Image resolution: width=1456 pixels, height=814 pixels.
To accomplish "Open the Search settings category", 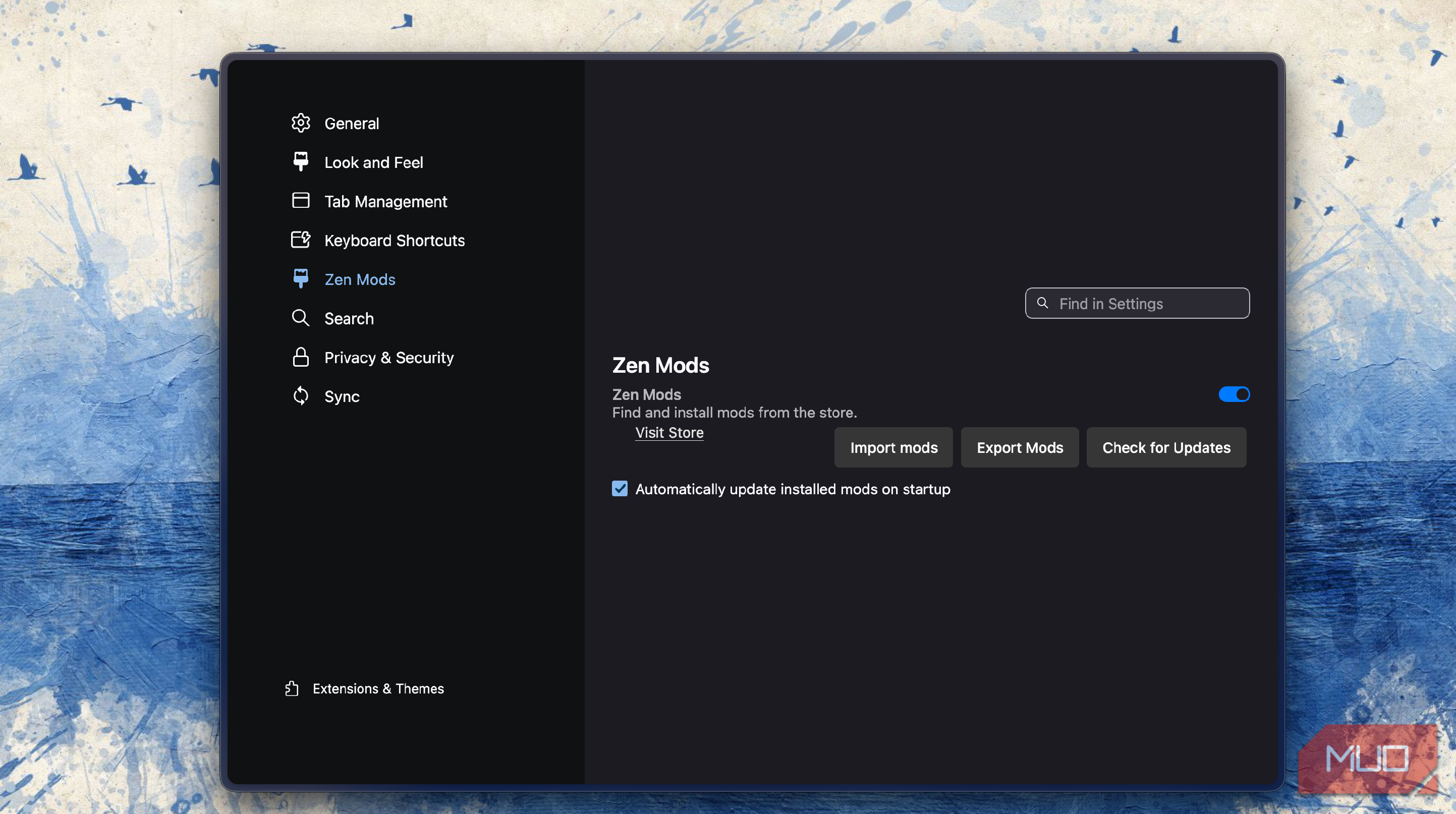I will [349, 318].
